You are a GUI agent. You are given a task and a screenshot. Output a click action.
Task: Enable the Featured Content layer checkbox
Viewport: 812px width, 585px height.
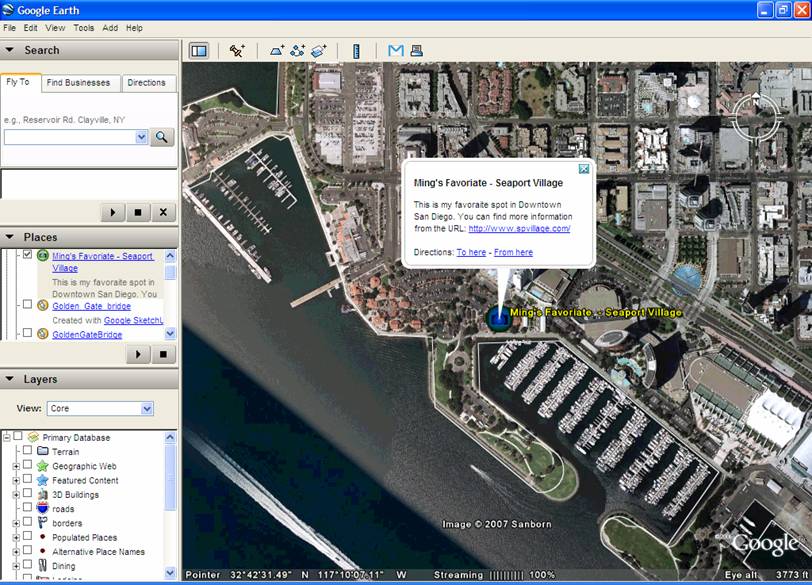tap(27, 479)
